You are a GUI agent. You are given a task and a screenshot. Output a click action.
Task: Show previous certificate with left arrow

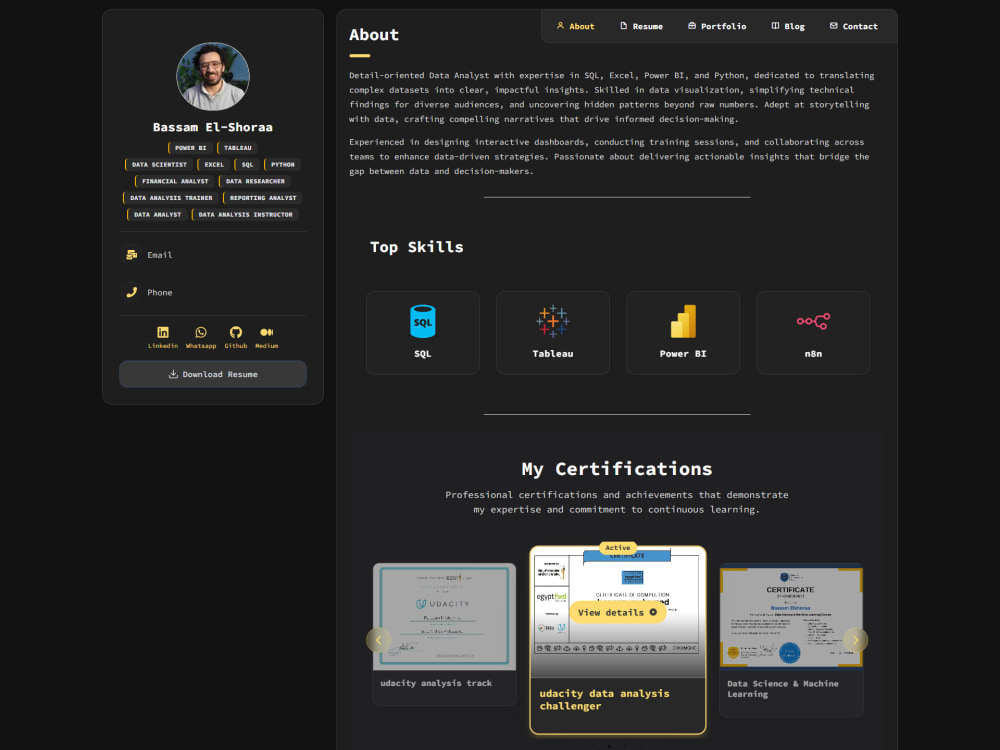378,640
